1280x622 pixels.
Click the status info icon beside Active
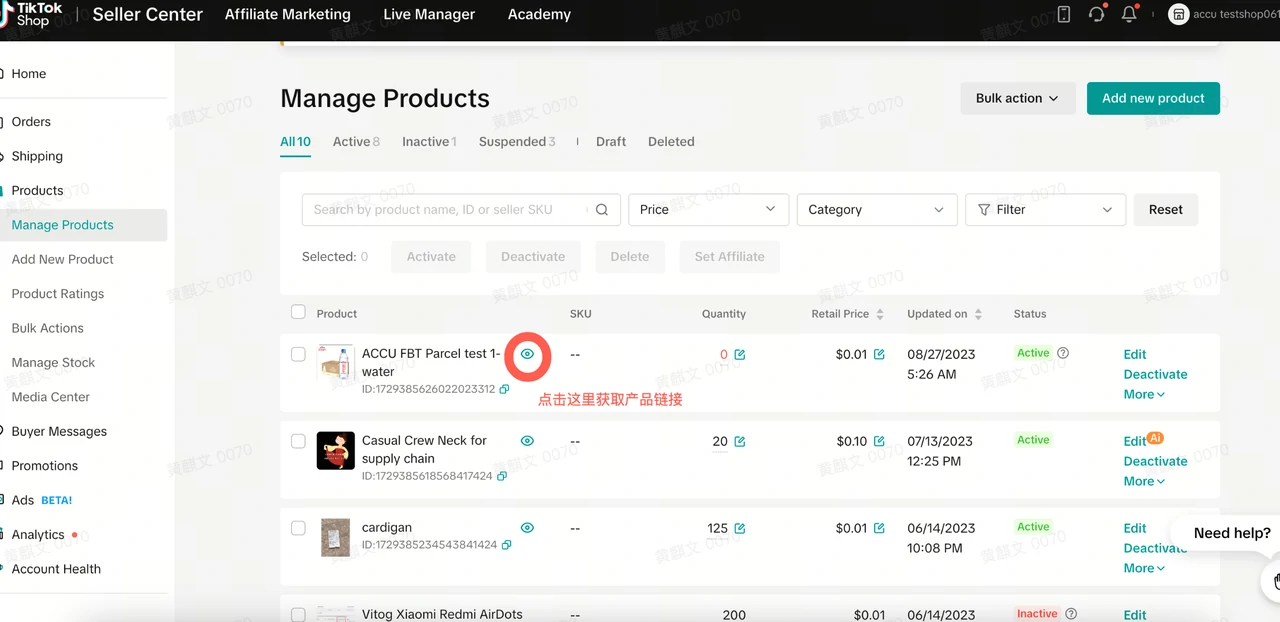tap(1063, 353)
